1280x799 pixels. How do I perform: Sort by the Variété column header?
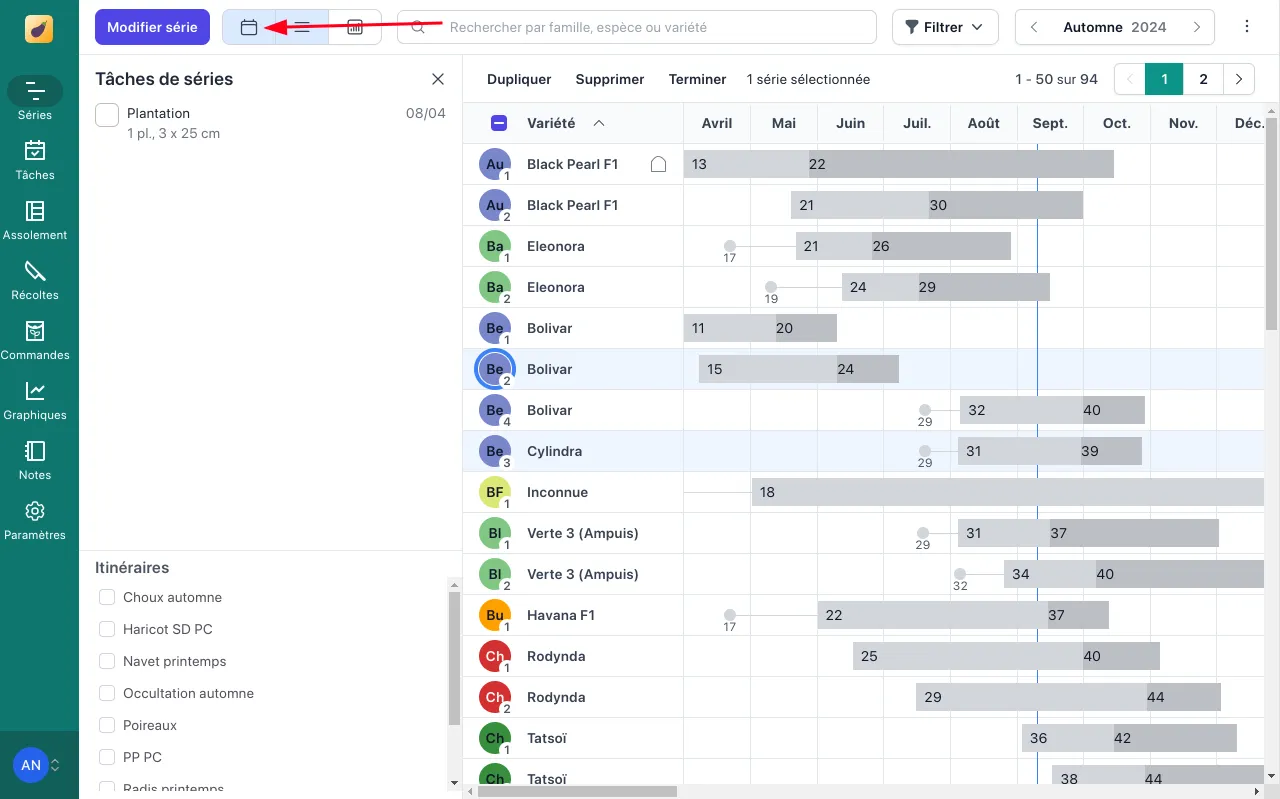click(x=551, y=123)
